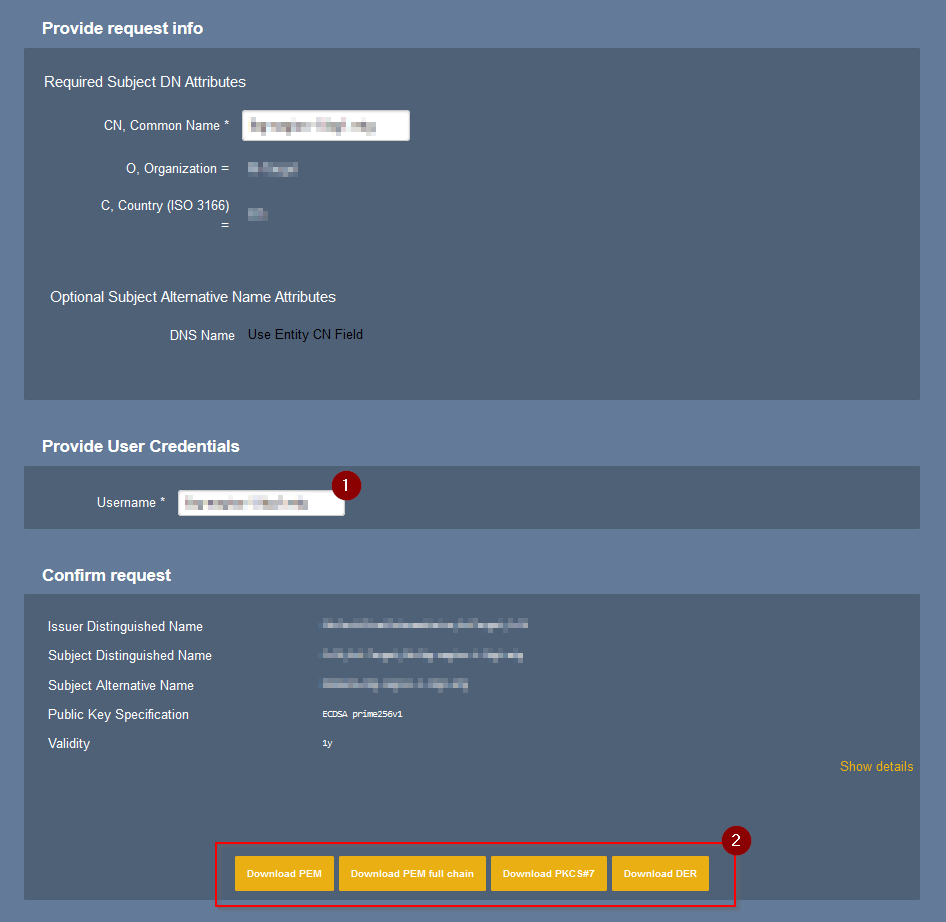Open the Show details link
This screenshot has height=922, width=946.
[x=876, y=767]
